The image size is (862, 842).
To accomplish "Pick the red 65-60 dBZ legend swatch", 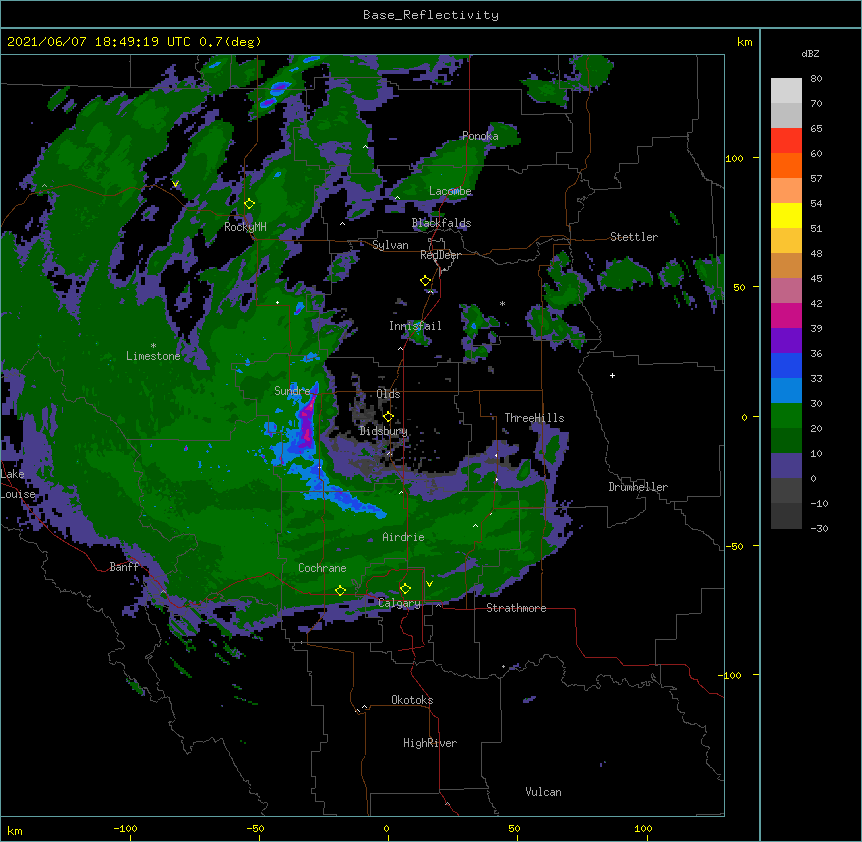I will (x=786, y=140).
